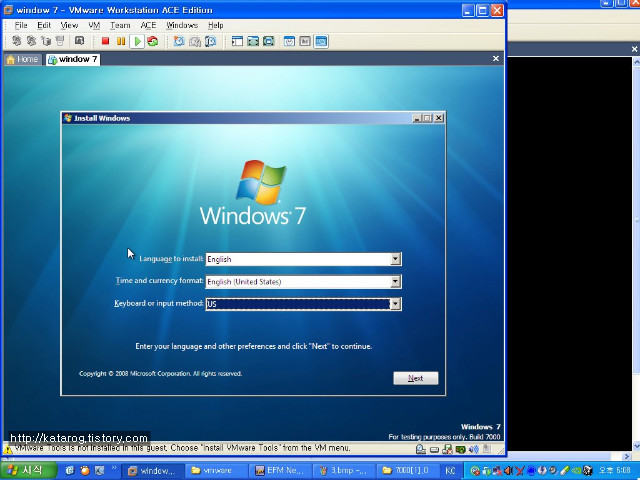
Task: Click the CD-ROM device status icon
Action: [421, 449]
